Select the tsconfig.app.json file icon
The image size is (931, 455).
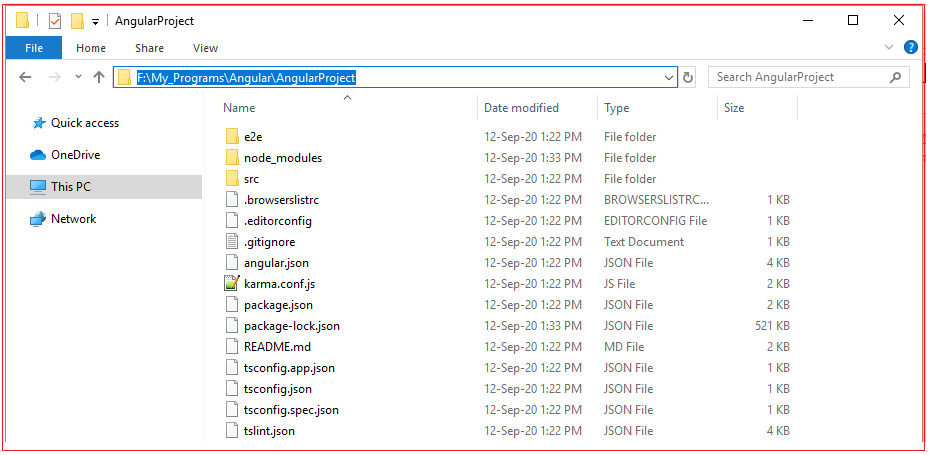232,368
